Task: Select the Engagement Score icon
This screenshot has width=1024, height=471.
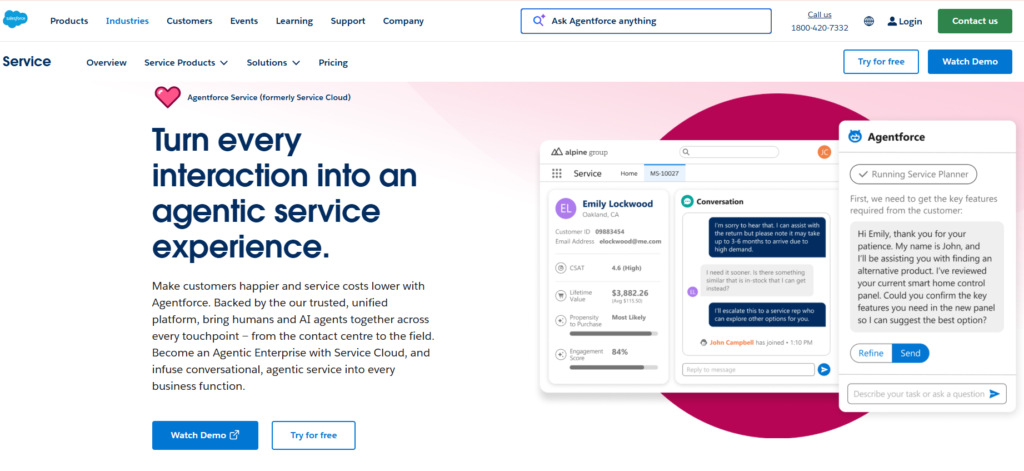Action: (560, 355)
